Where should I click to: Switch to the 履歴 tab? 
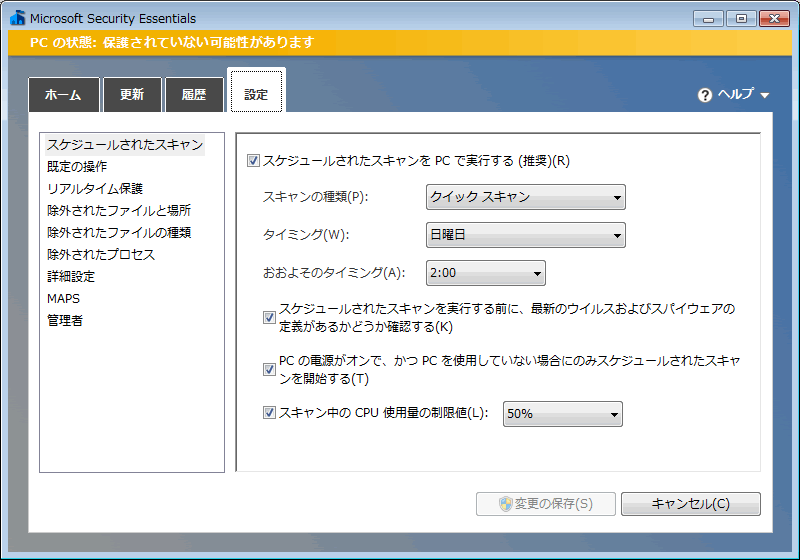[x=194, y=94]
